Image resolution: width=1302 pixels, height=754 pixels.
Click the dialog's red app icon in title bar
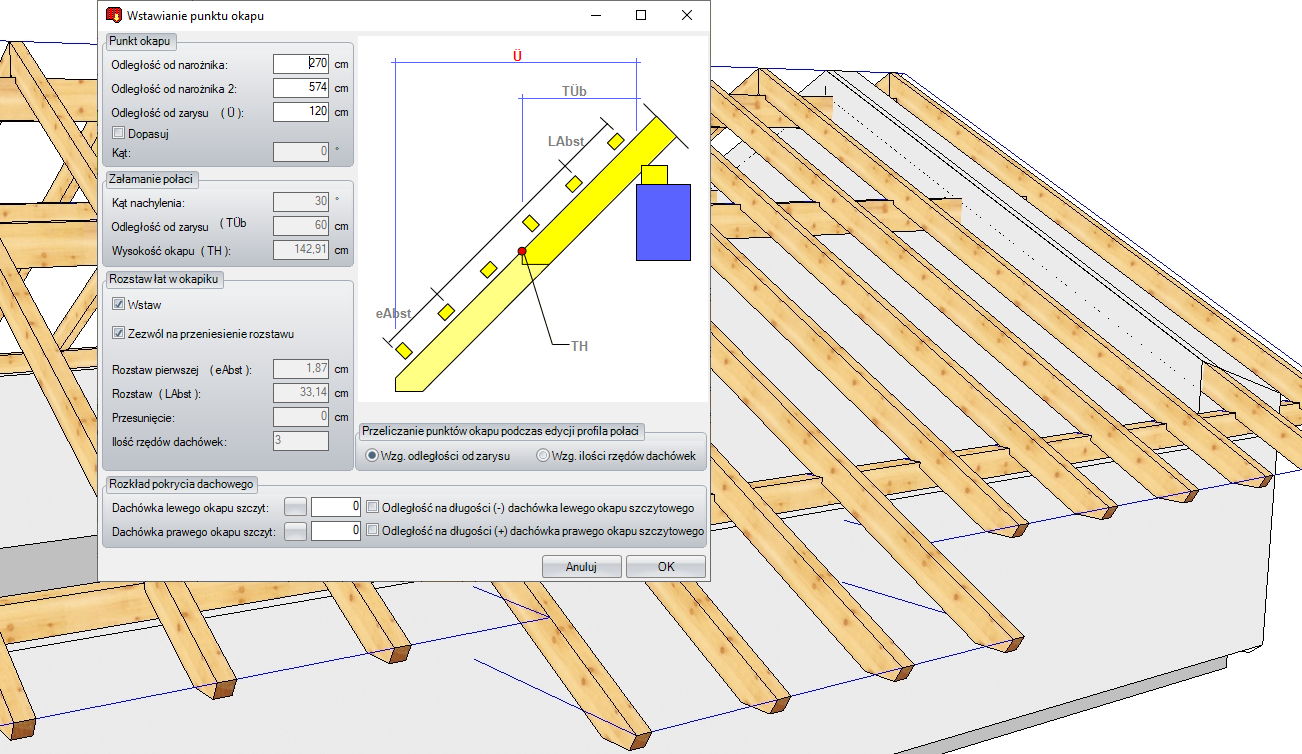pyautogui.click(x=113, y=16)
